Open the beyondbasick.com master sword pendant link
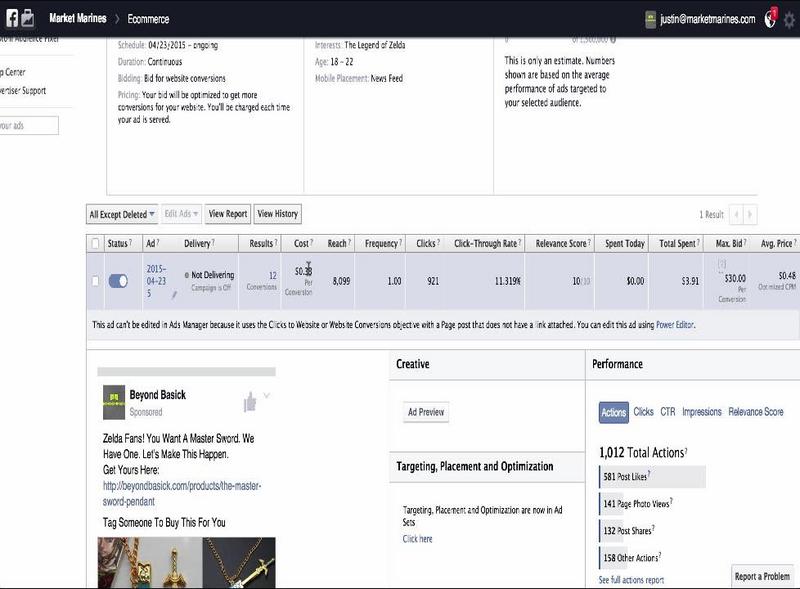This screenshot has height=589, width=800. click(182, 494)
